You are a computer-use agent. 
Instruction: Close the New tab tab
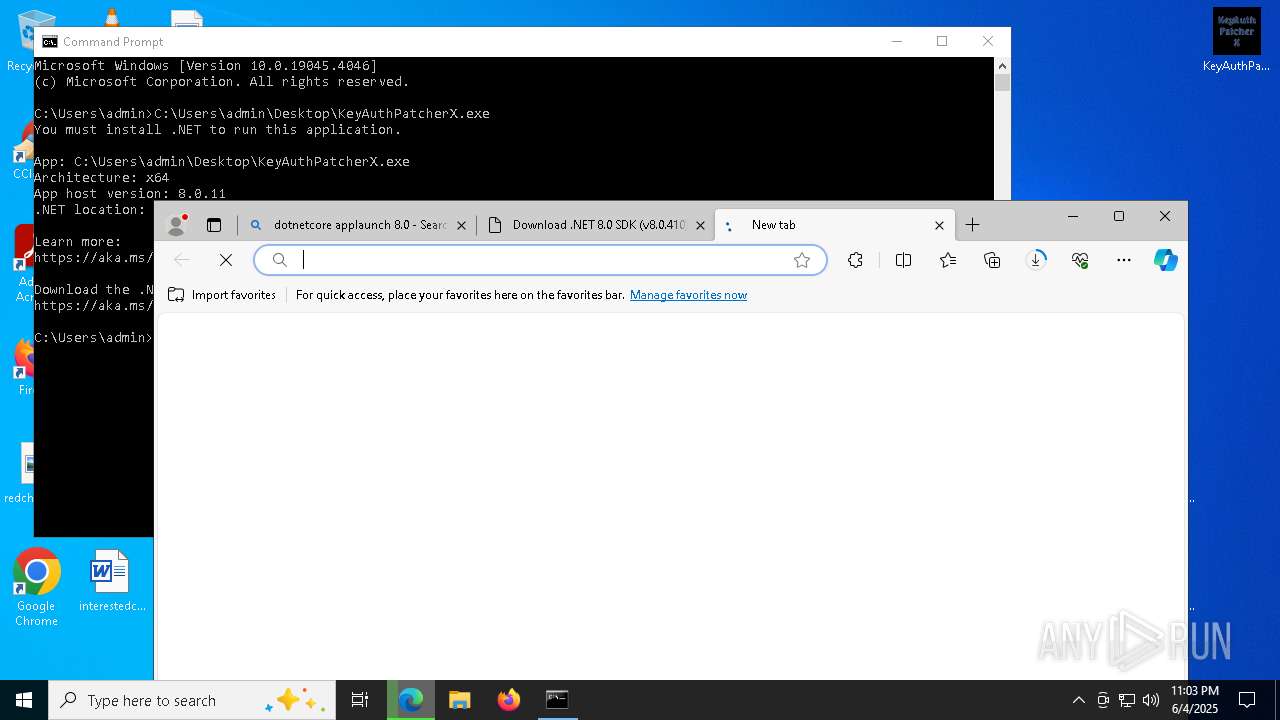tap(939, 226)
